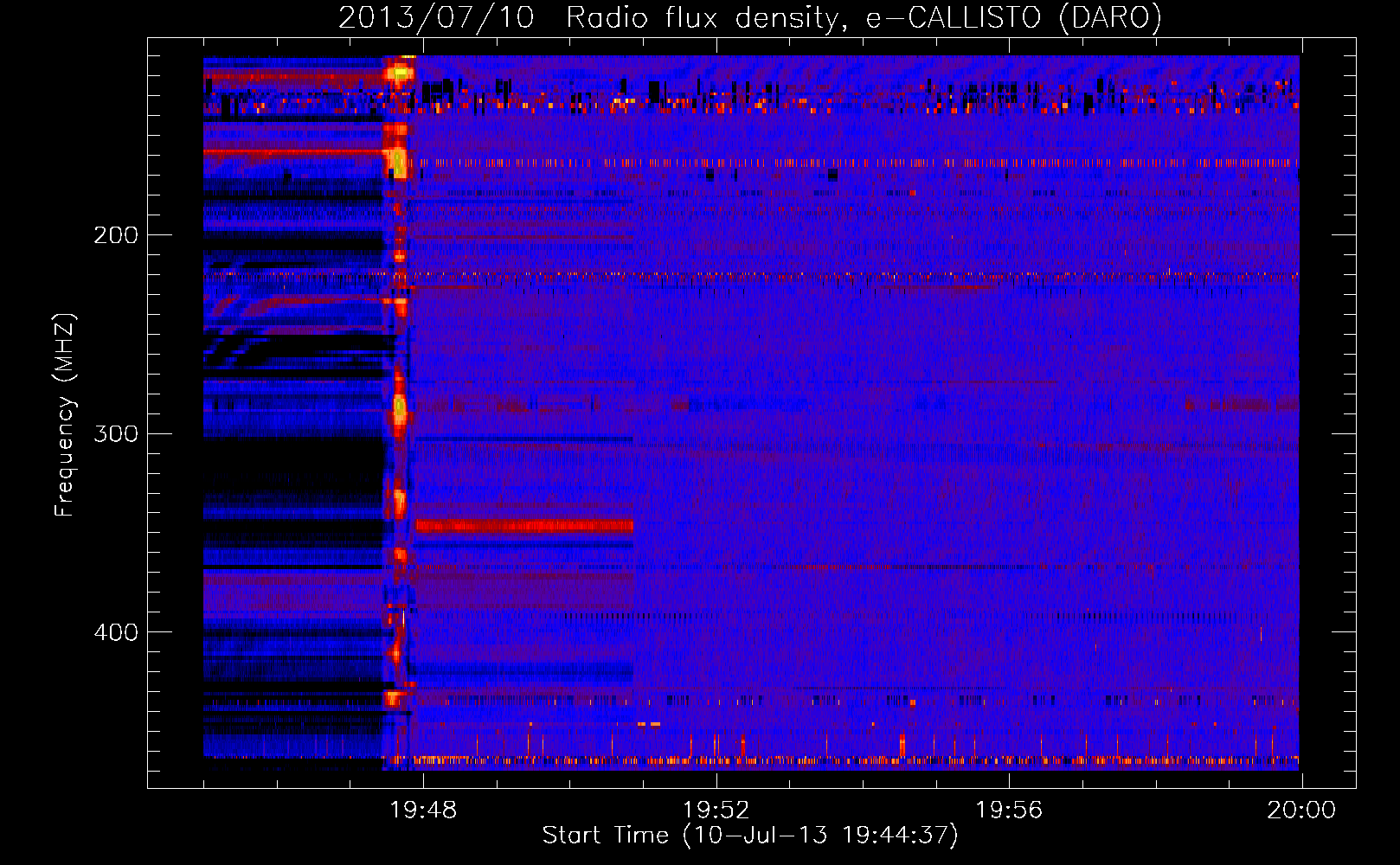Click the "Start Time (10-Jul-13 19:44:37)" axis label
The width and height of the screenshot is (1400, 865).
tap(750, 836)
